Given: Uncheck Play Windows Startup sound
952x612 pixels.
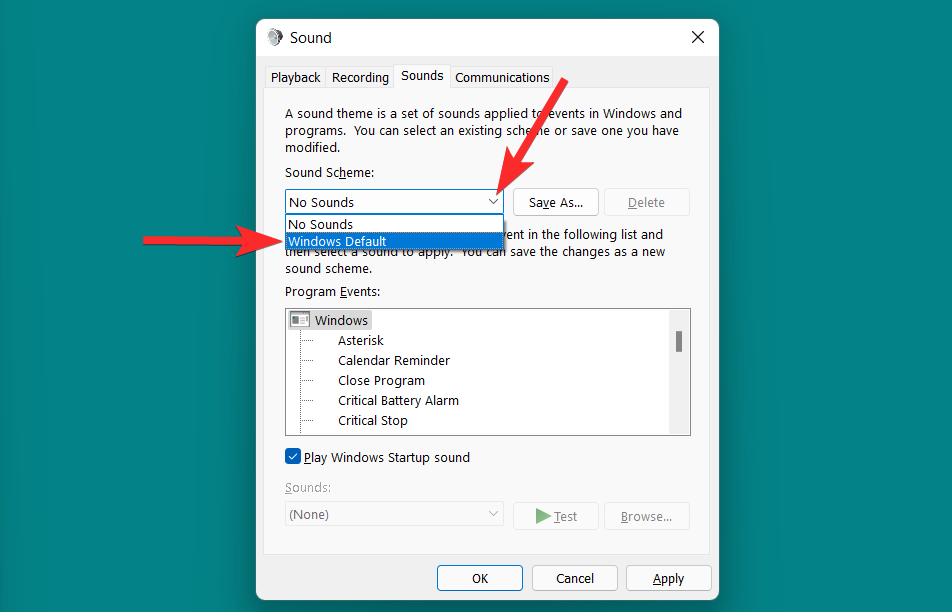Looking at the screenshot, I should point(293,457).
